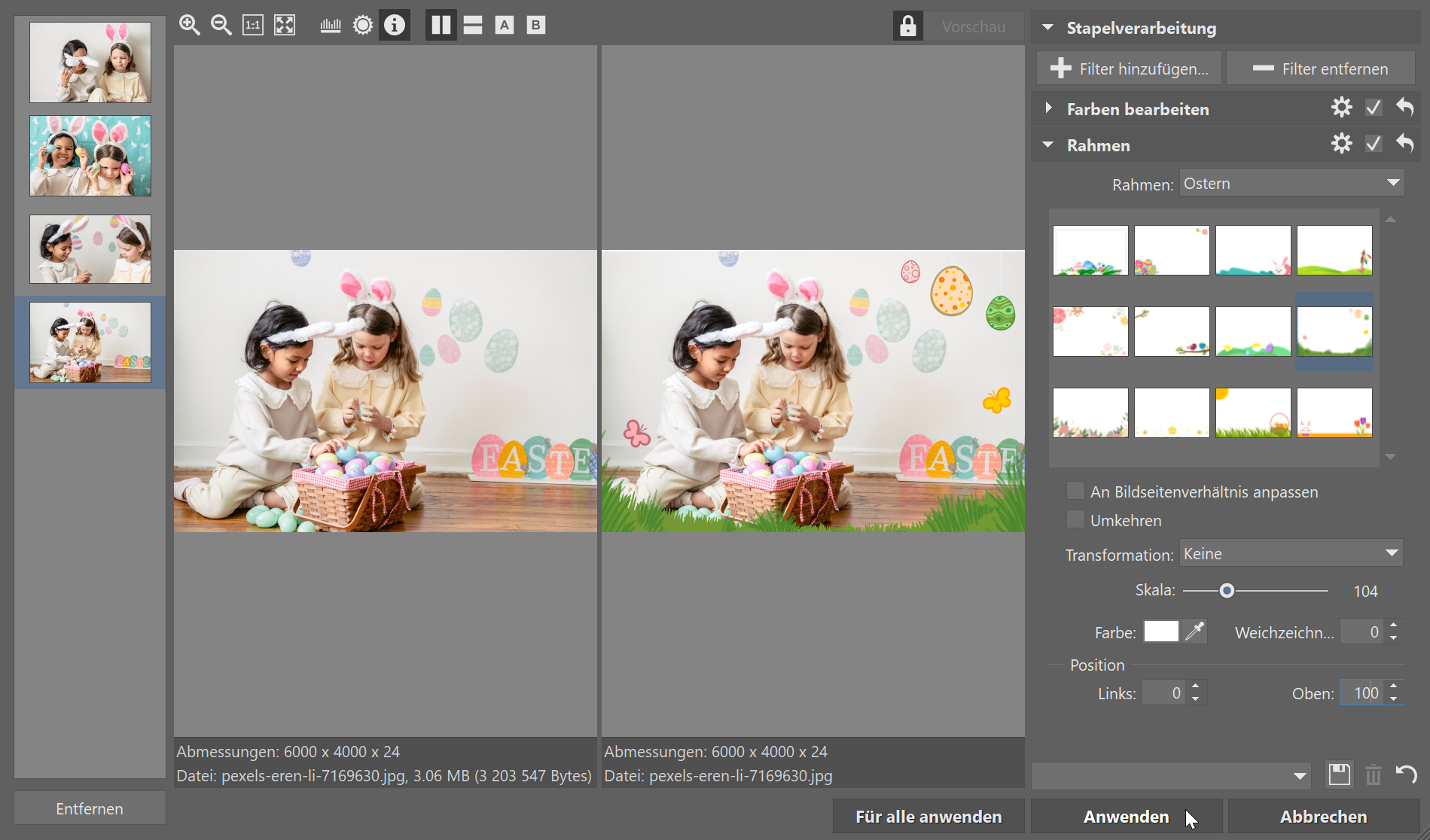Select the first thumbnail in the filmstrip
The image size is (1430, 840).
coord(90,62)
